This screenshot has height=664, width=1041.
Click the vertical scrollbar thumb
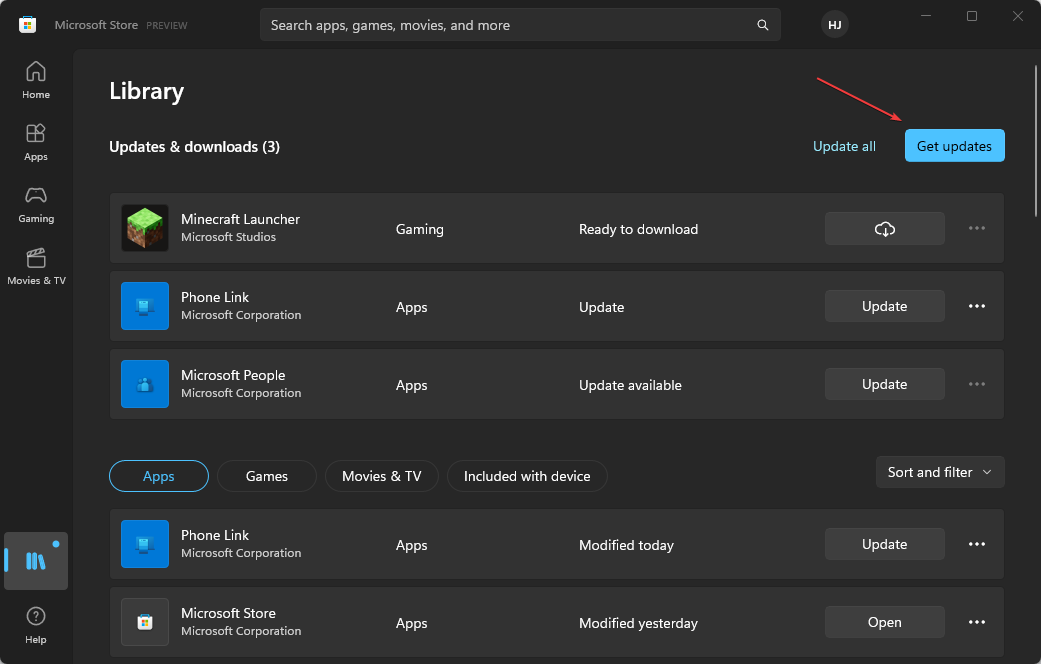[1036, 141]
